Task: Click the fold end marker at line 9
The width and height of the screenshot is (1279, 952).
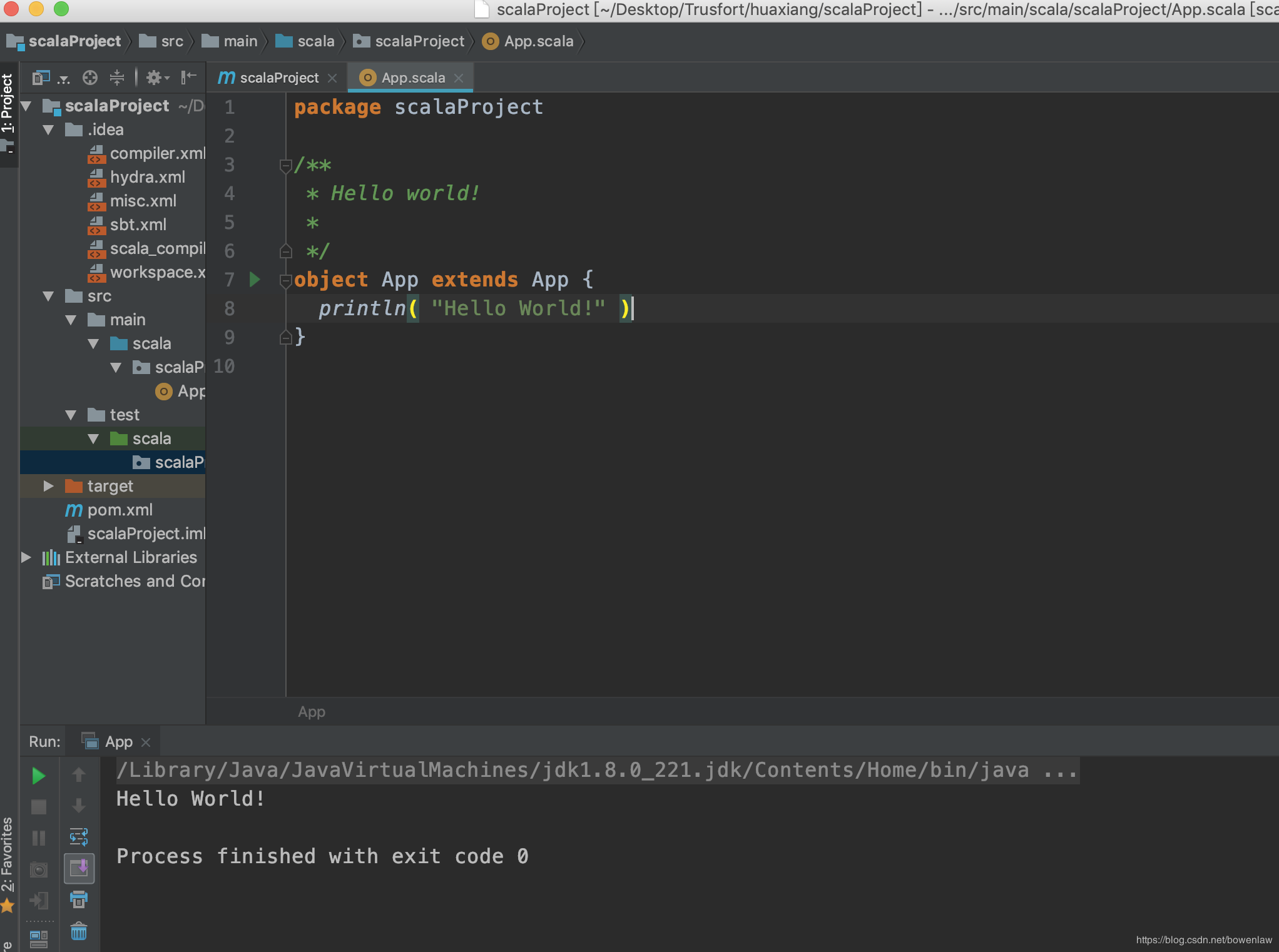Action: (x=285, y=338)
